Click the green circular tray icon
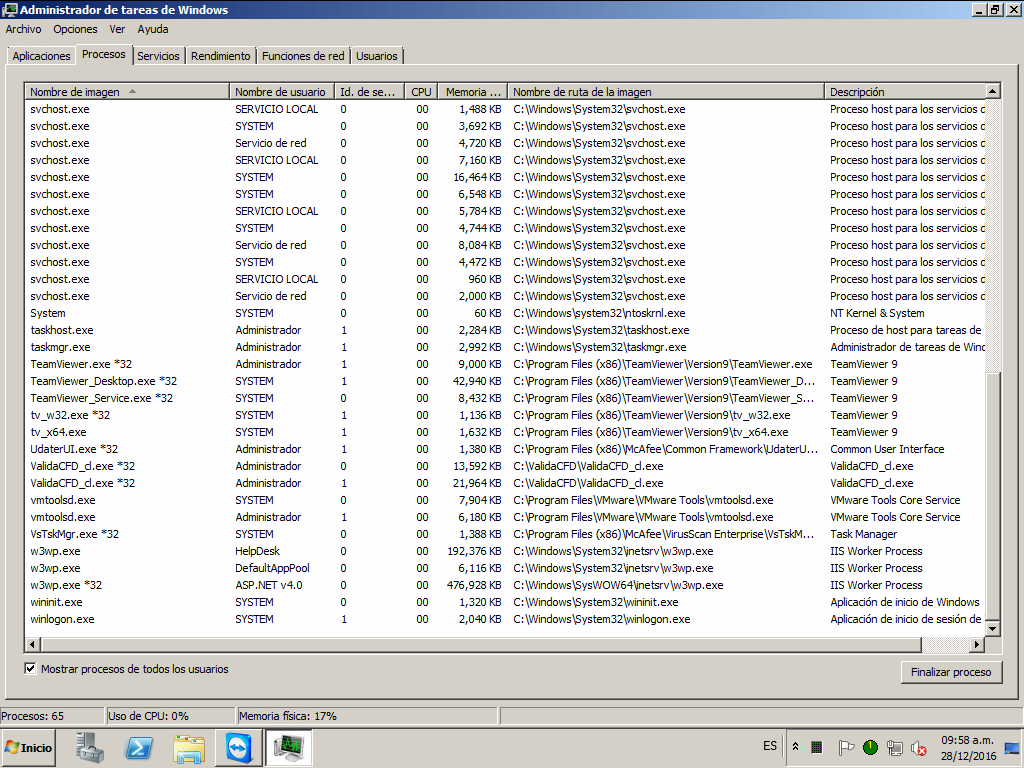The image size is (1024, 768). (x=870, y=747)
